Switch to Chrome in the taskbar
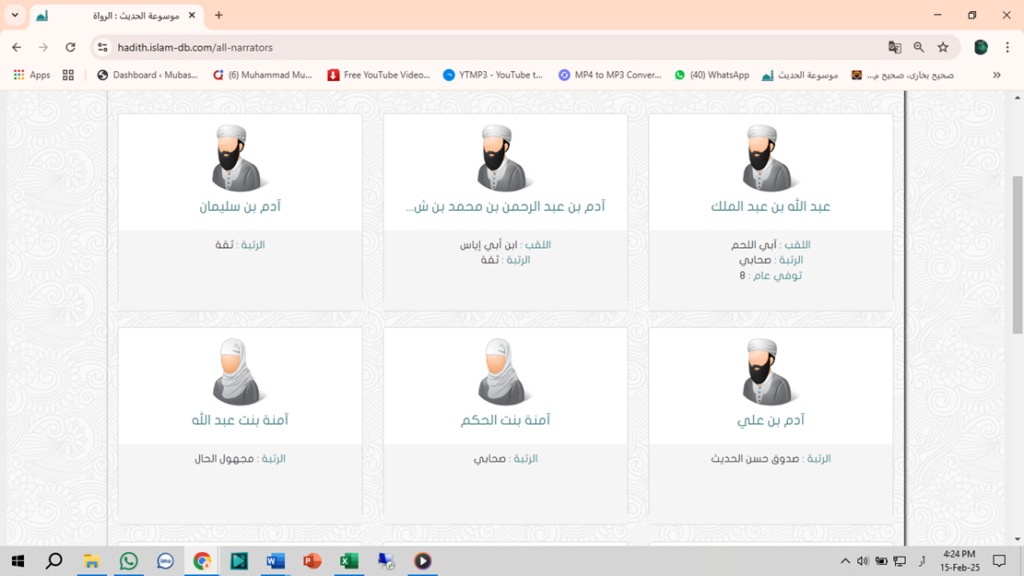1024x576 pixels. (x=202, y=561)
